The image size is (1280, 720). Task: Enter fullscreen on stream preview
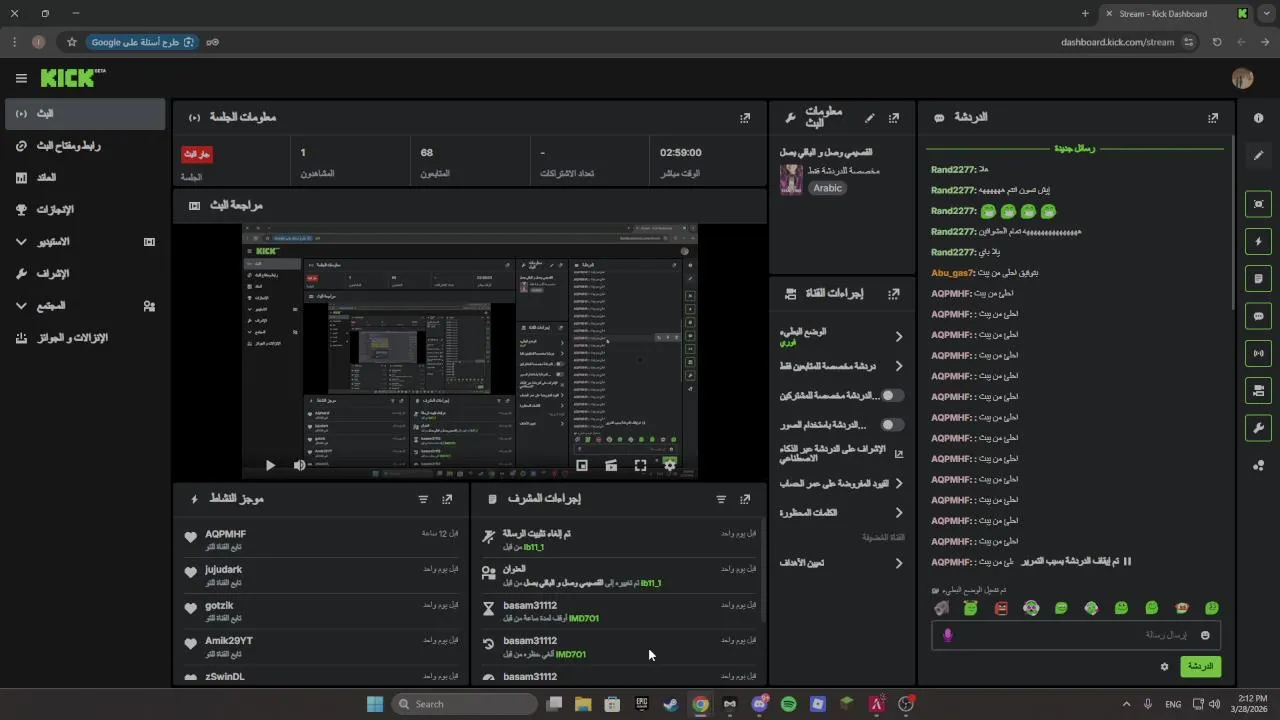640,465
